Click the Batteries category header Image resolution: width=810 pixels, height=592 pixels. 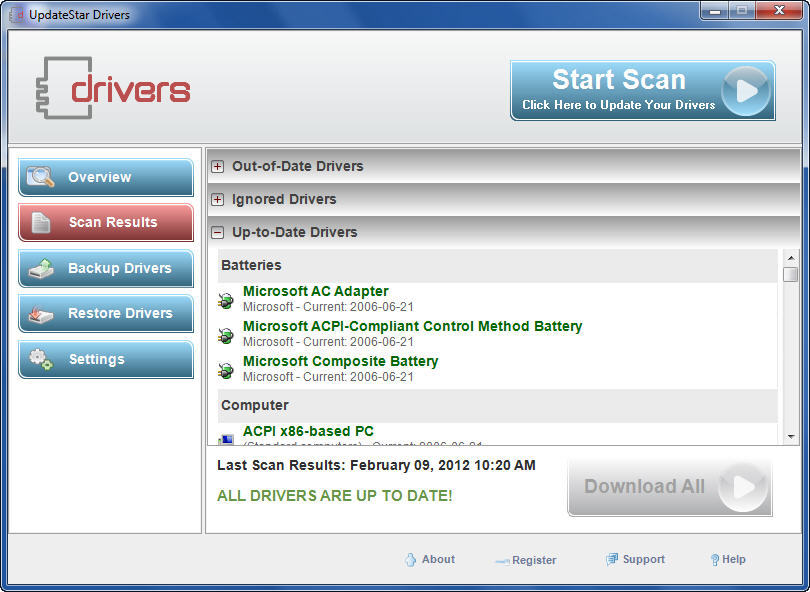[497, 266]
